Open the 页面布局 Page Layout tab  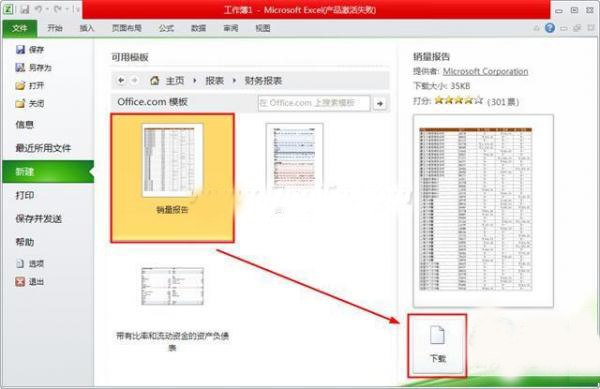coord(127,28)
